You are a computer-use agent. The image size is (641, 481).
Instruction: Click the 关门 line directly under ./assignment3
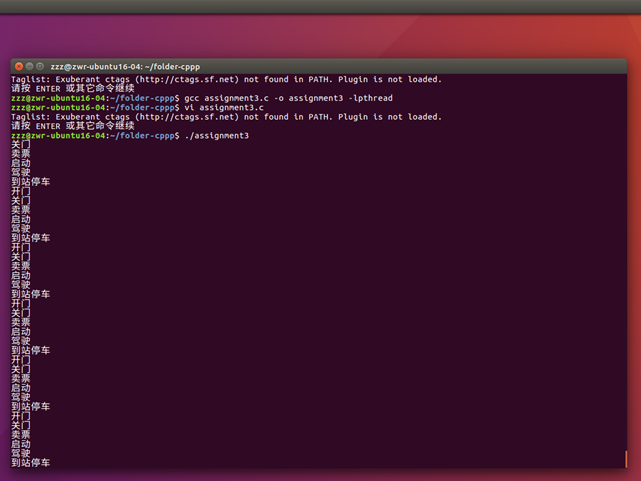(x=20, y=145)
